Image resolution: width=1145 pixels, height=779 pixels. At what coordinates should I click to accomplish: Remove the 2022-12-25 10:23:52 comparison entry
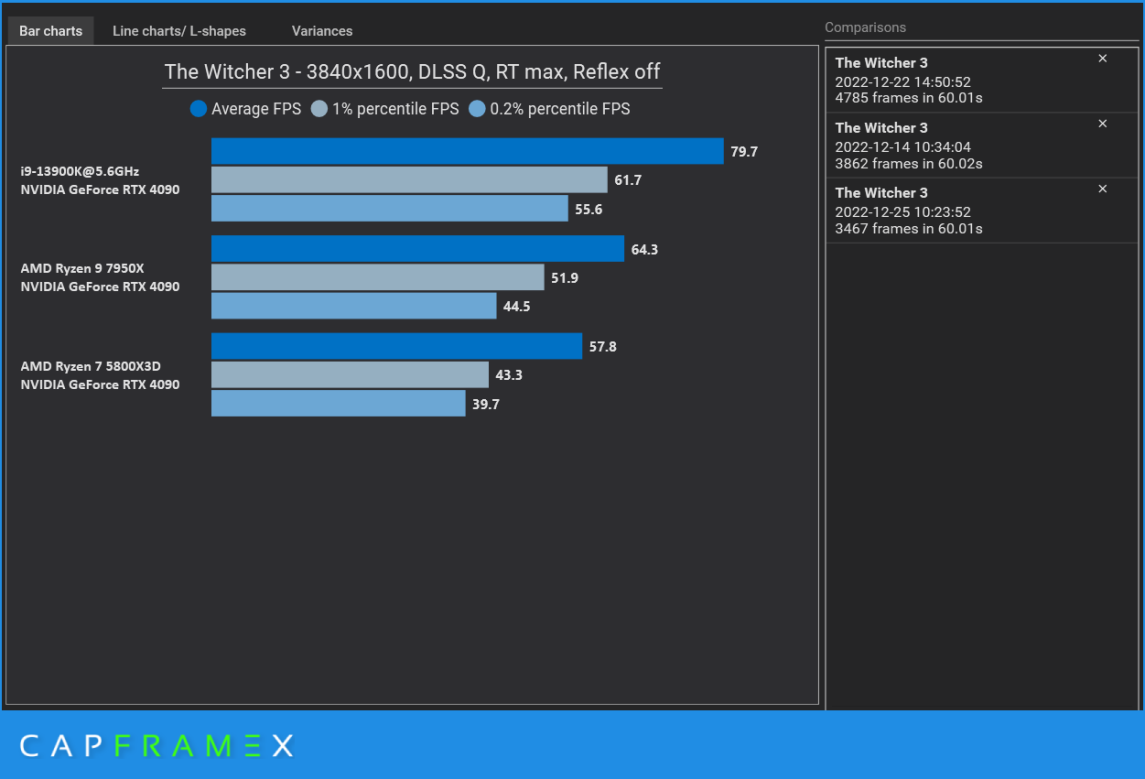click(1103, 188)
